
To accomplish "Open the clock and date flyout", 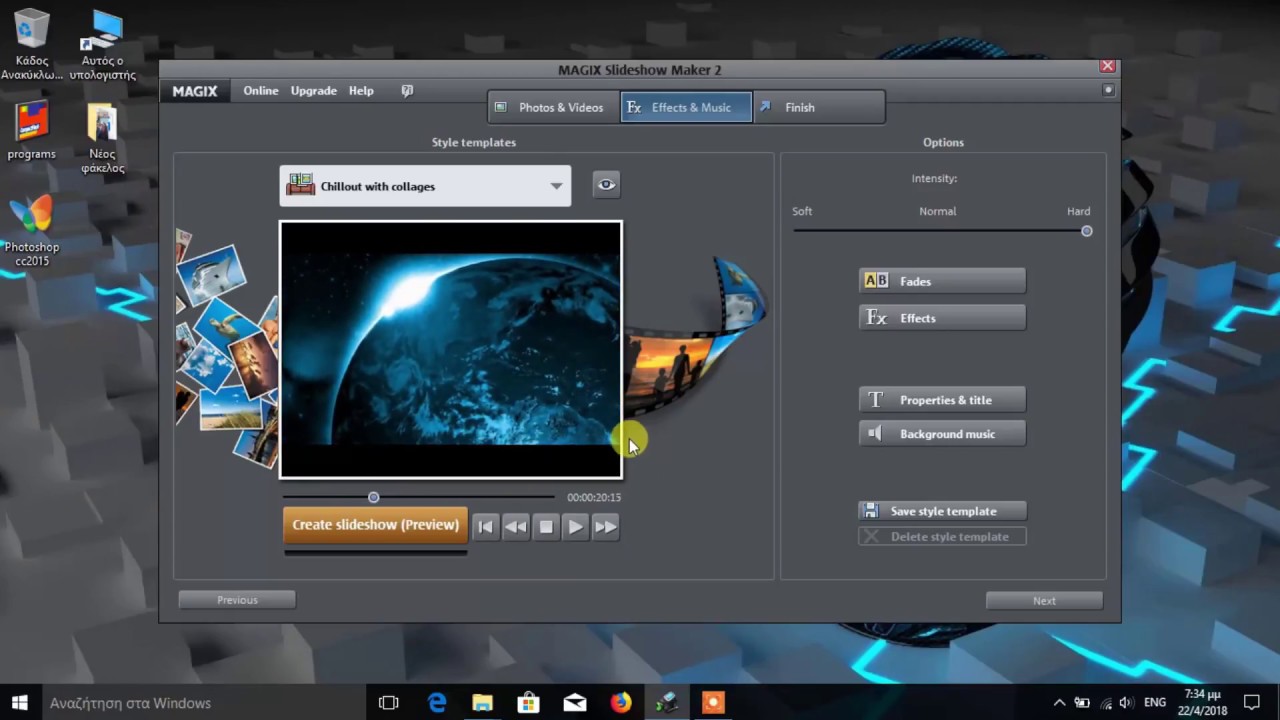I will (x=1202, y=702).
